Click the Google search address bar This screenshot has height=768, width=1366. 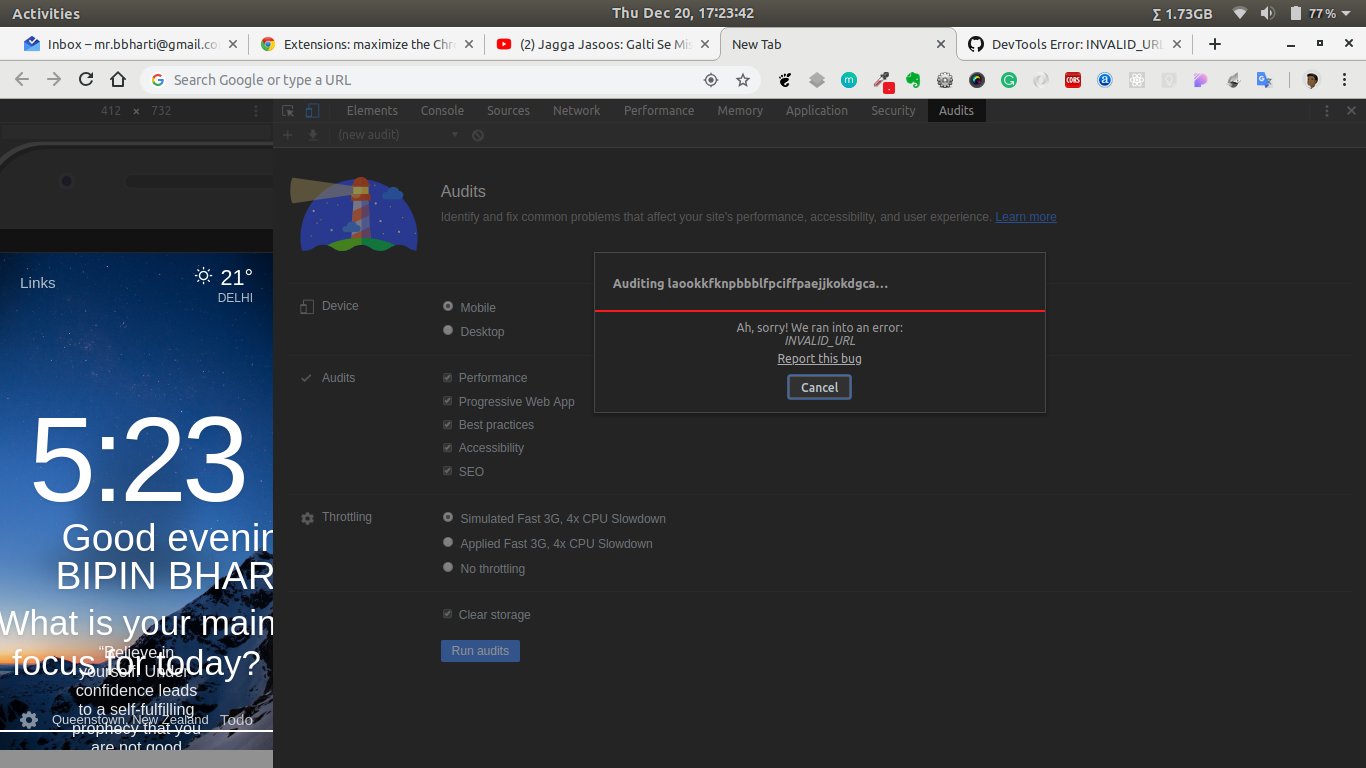coord(400,79)
